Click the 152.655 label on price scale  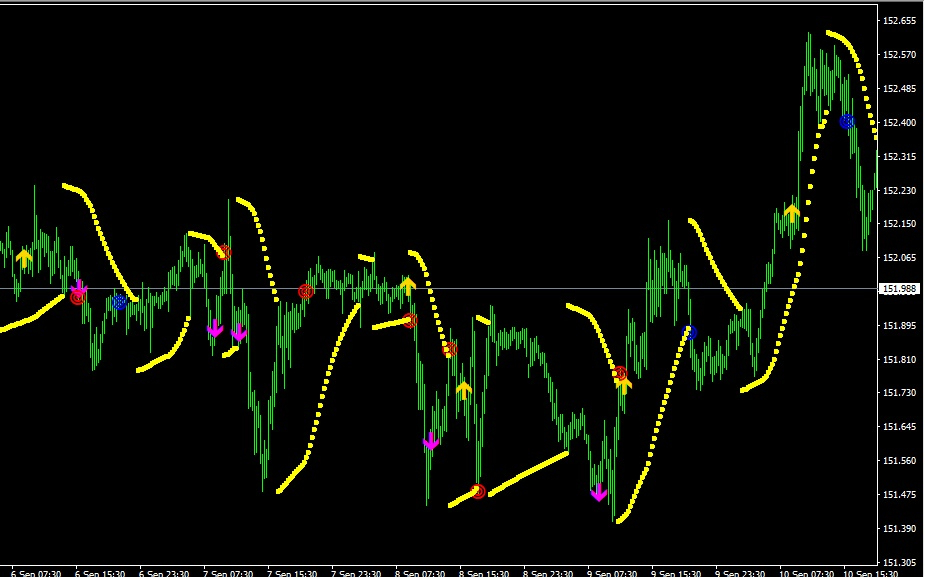click(899, 21)
